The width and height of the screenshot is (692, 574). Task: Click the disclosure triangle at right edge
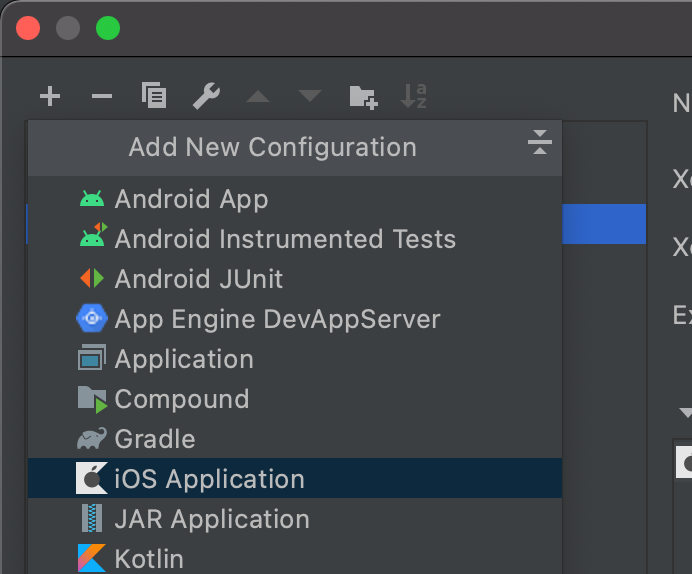click(x=685, y=413)
